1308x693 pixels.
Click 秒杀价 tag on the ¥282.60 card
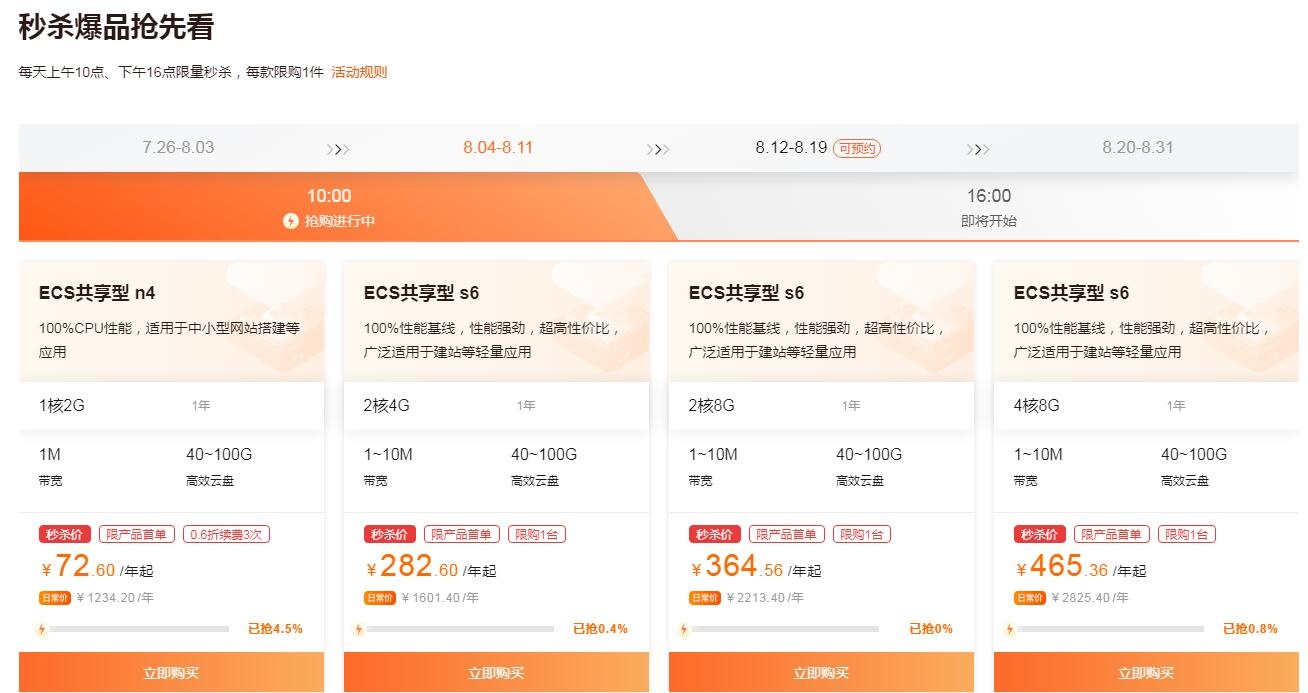(x=389, y=534)
